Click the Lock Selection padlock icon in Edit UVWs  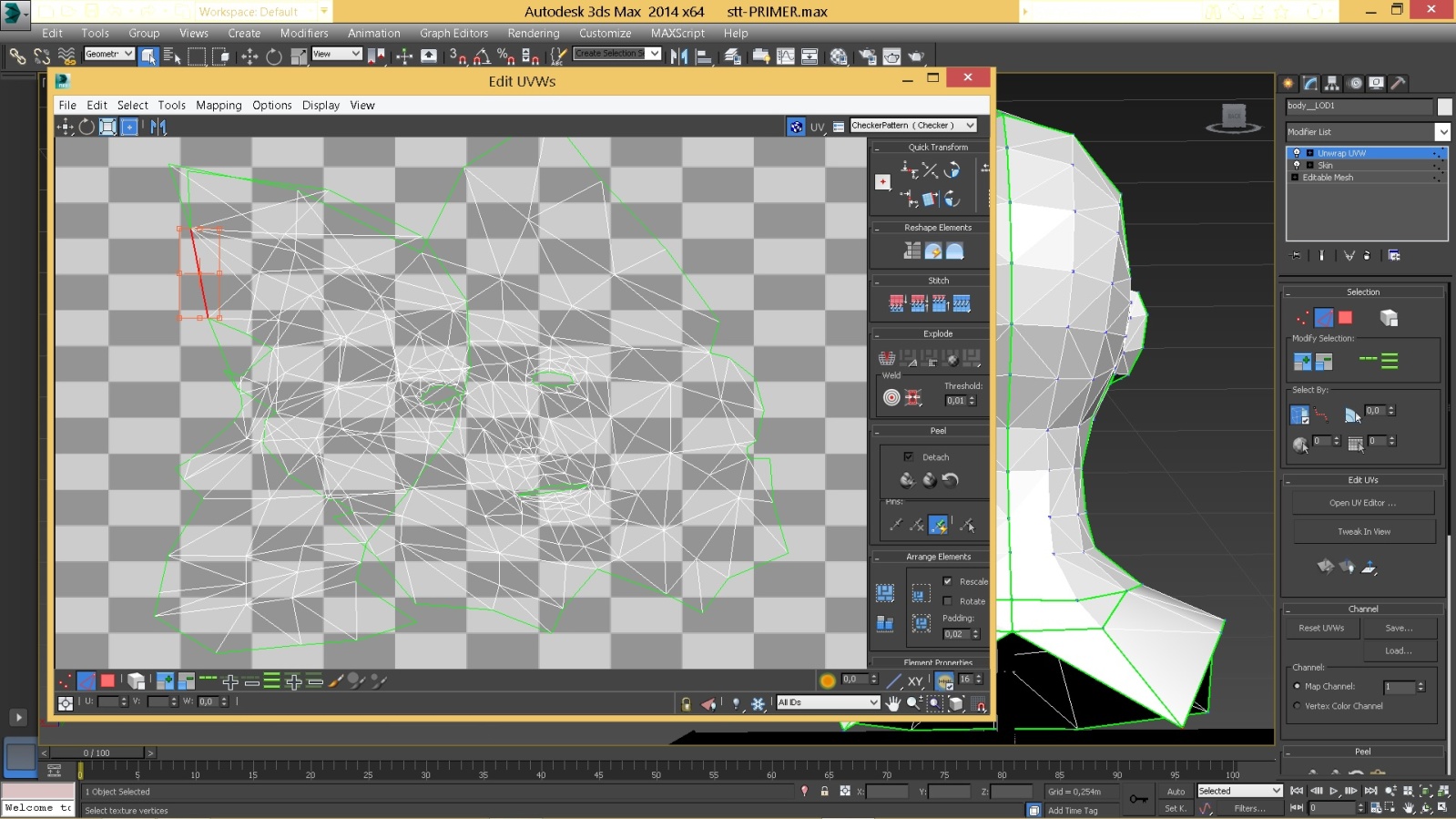click(x=686, y=703)
